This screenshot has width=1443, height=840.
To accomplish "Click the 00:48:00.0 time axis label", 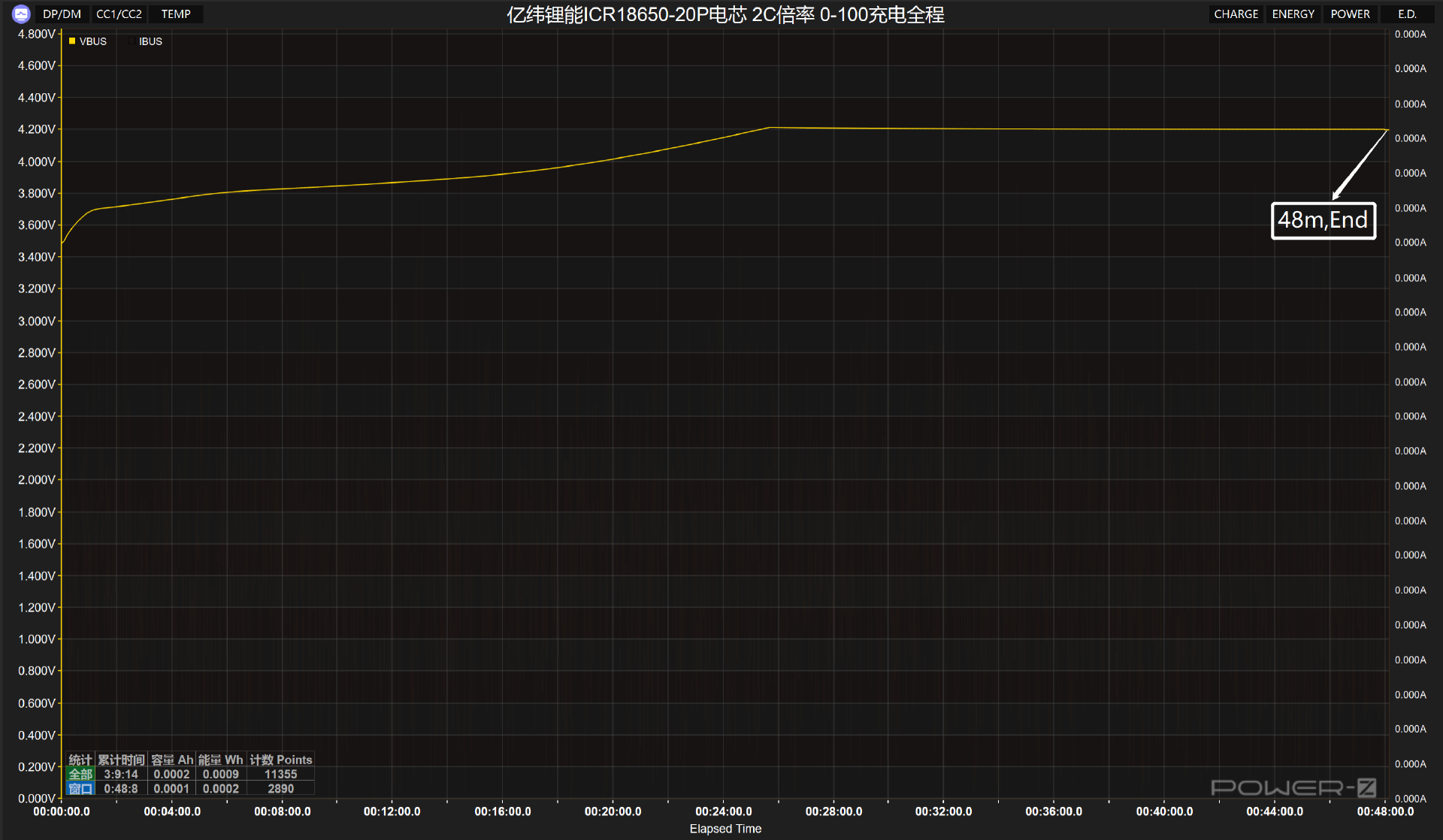I will (1385, 811).
